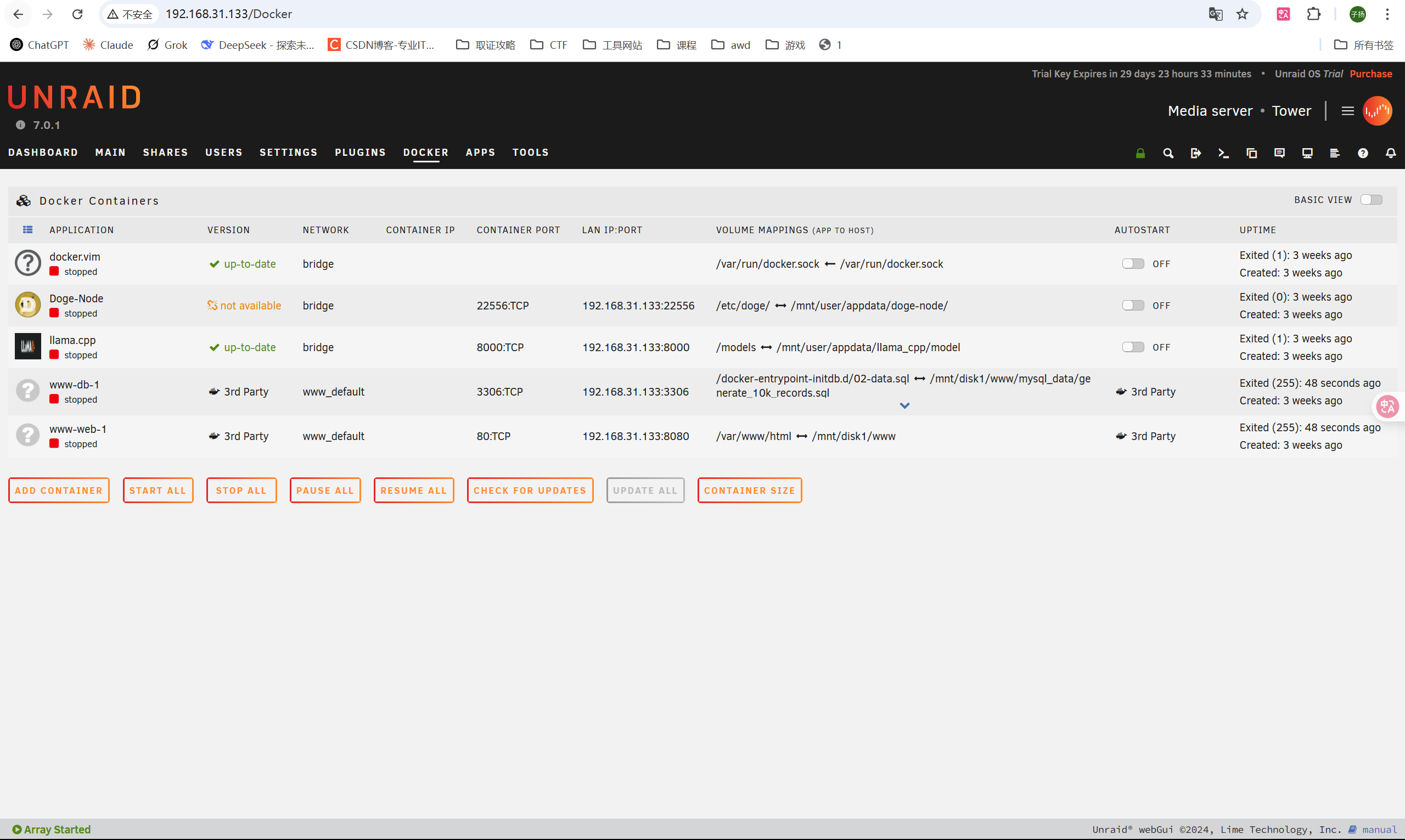Open the DeepSeek bookmark
The width and height of the screenshot is (1405, 840).
tap(258, 45)
